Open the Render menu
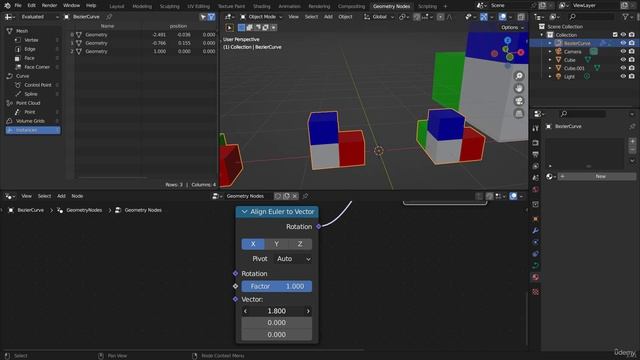The image size is (640, 360). pyautogui.click(x=49, y=6)
